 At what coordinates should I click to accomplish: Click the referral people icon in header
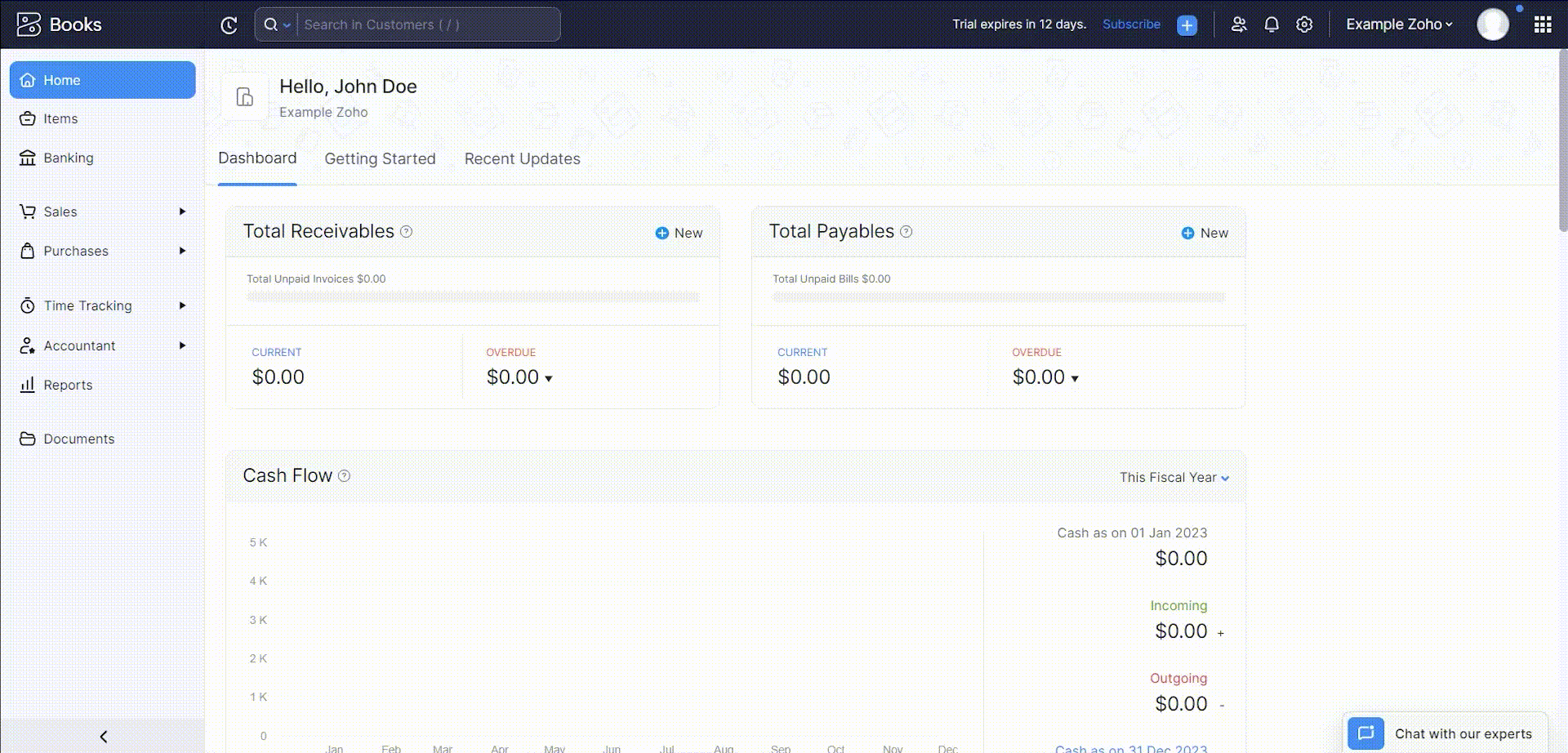click(1239, 25)
